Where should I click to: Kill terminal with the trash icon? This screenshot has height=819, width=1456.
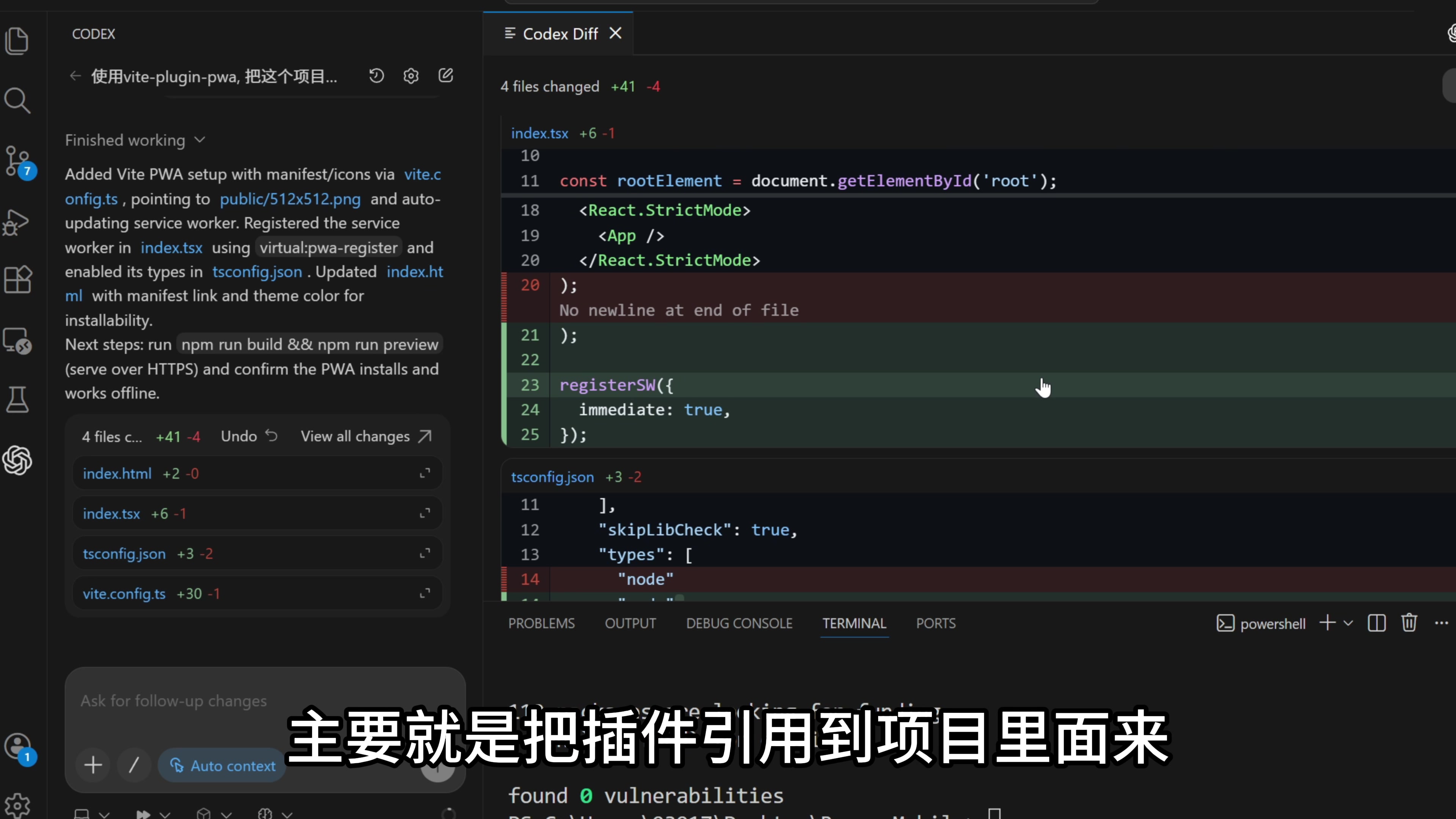pyautogui.click(x=1409, y=623)
